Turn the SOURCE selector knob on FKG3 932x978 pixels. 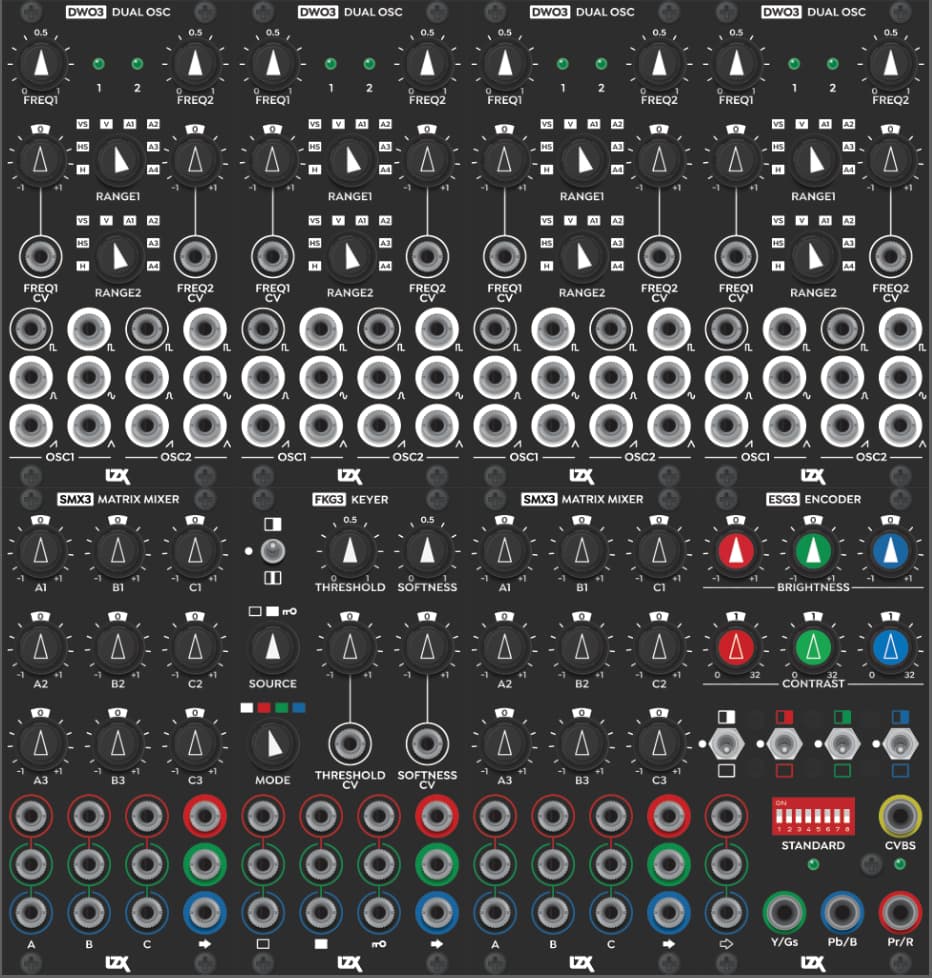coord(273,647)
